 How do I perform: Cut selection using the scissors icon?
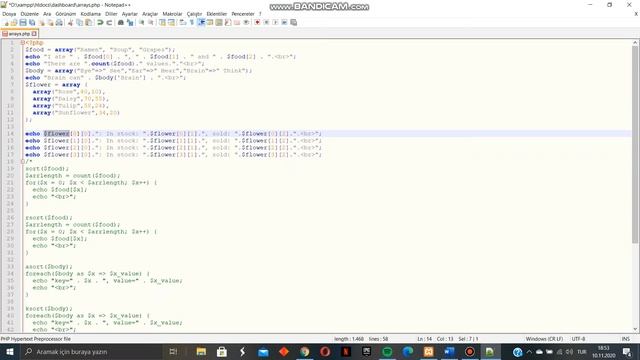[70, 22]
